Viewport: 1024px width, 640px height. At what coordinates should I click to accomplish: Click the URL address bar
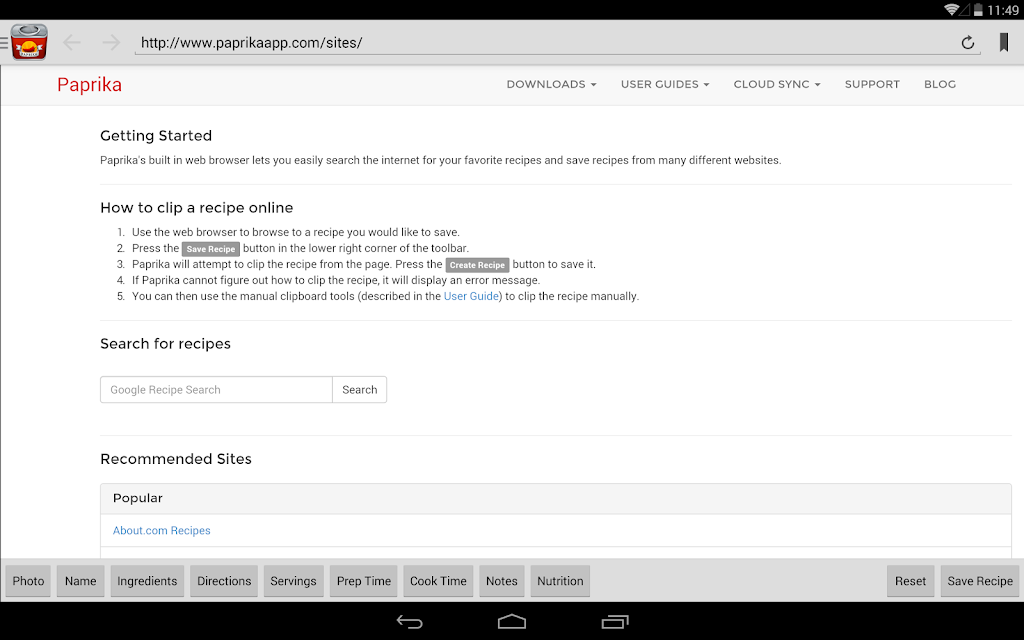click(x=557, y=42)
